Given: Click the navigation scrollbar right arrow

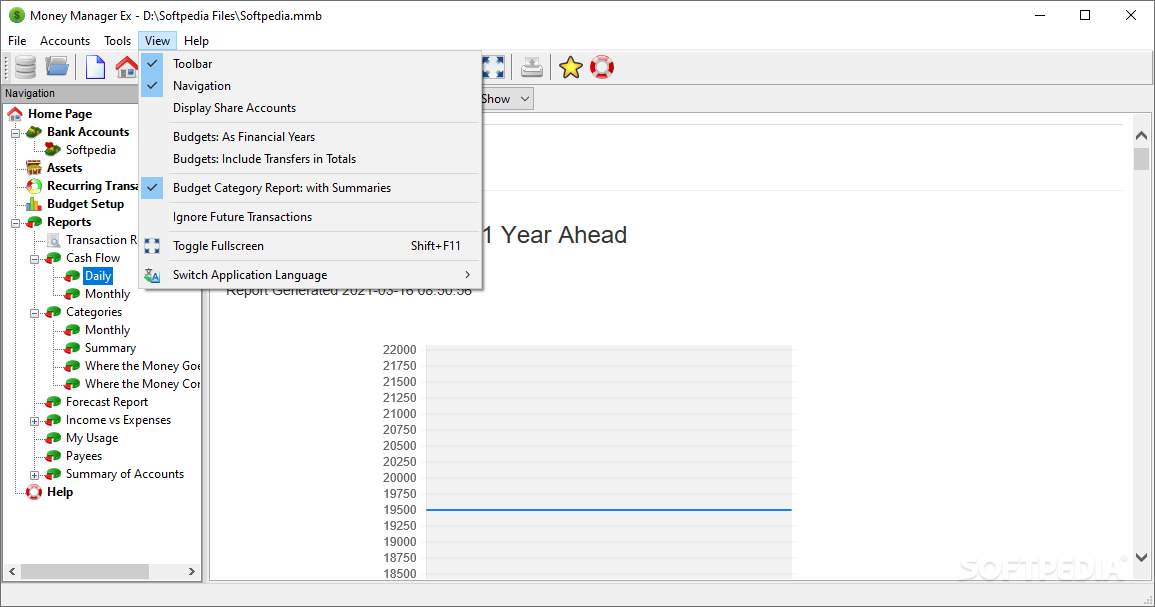Looking at the screenshot, I should [192, 572].
